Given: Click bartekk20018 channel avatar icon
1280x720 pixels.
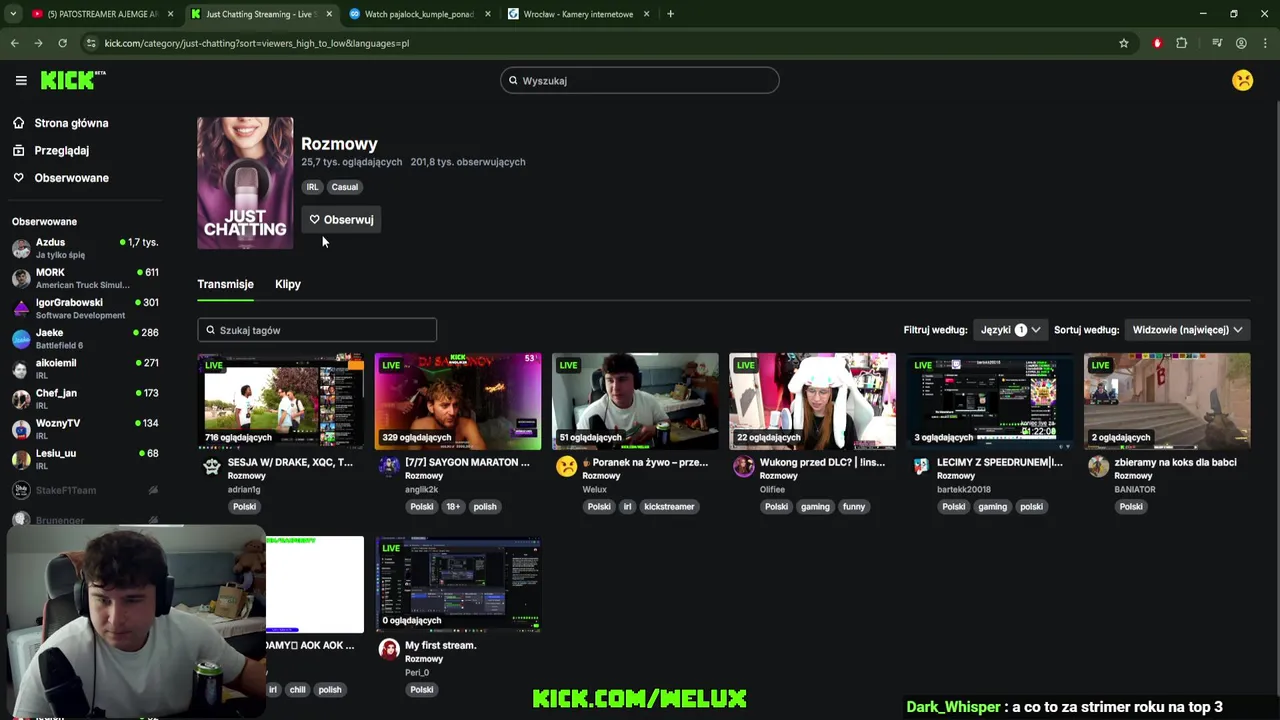Looking at the screenshot, I should (x=921, y=467).
